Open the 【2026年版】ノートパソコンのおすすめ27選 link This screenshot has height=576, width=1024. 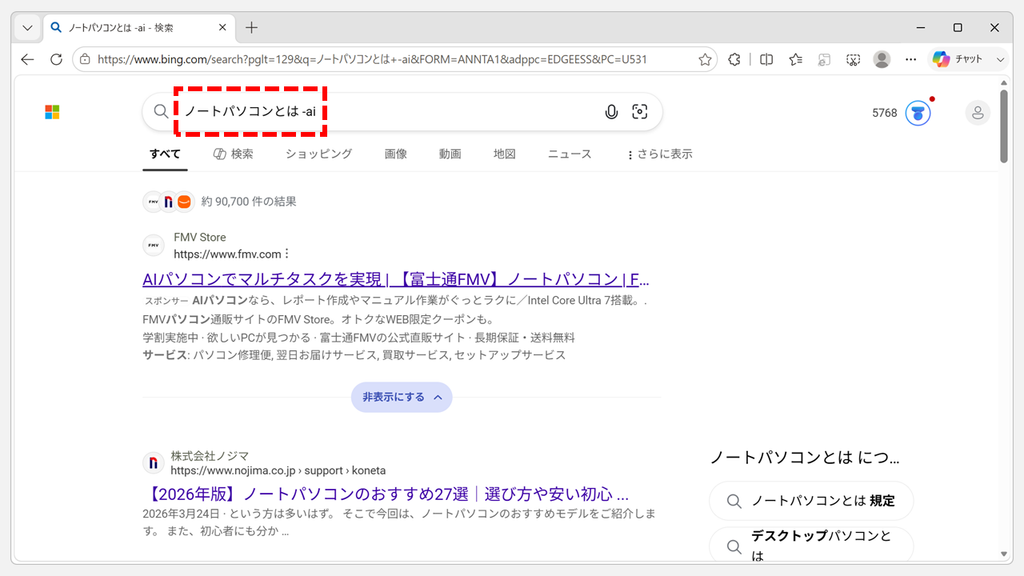tap(385, 494)
